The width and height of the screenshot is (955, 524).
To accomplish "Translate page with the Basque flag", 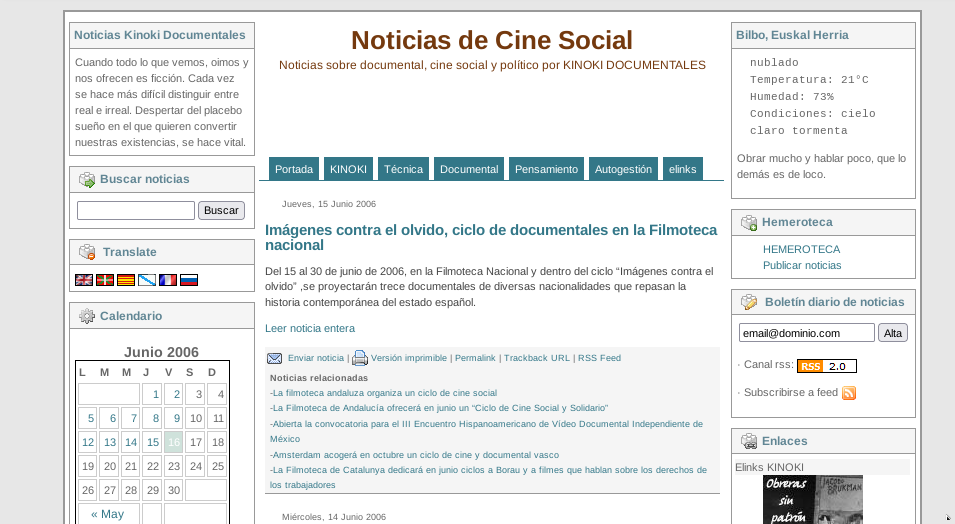I will click(x=105, y=280).
